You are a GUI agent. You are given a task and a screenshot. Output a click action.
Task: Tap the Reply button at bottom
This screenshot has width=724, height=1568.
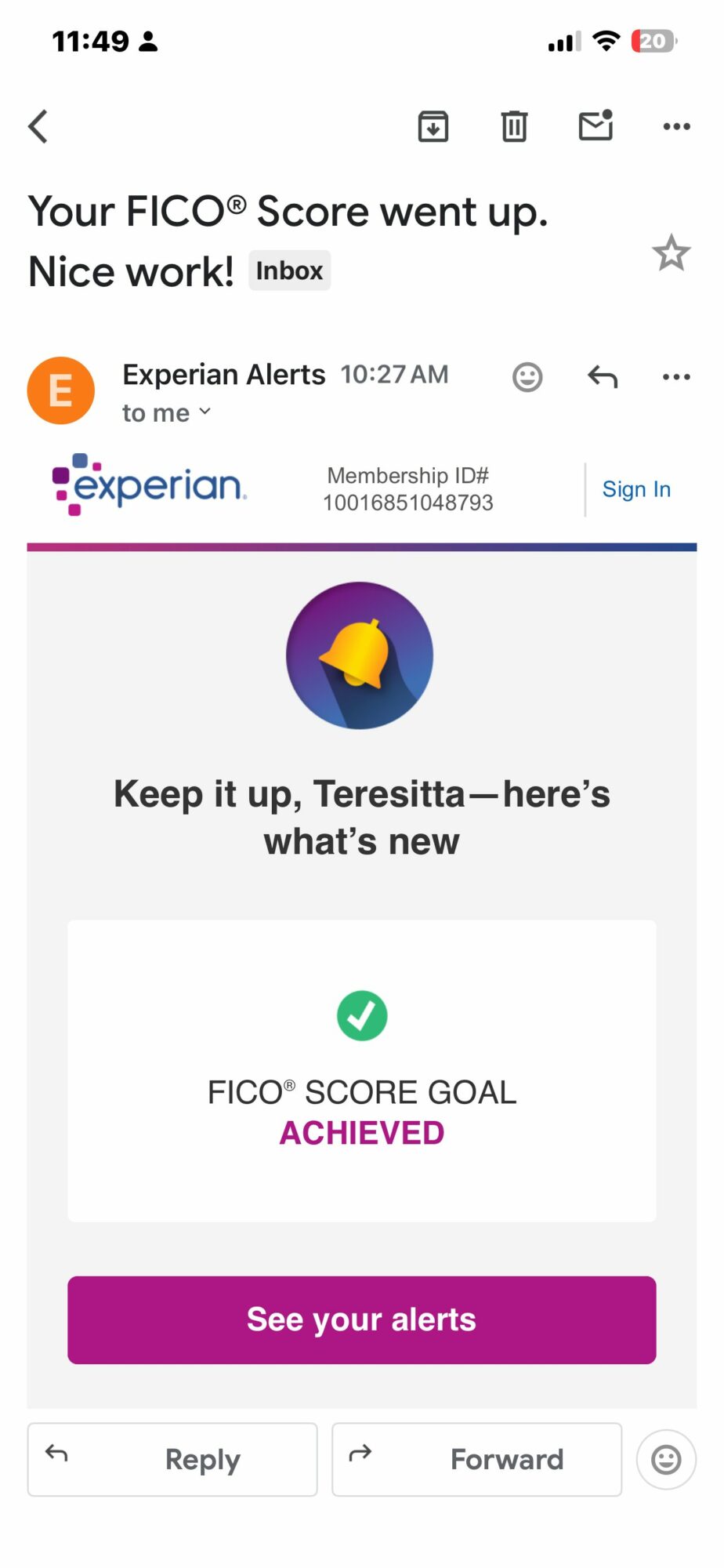pos(172,1459)
